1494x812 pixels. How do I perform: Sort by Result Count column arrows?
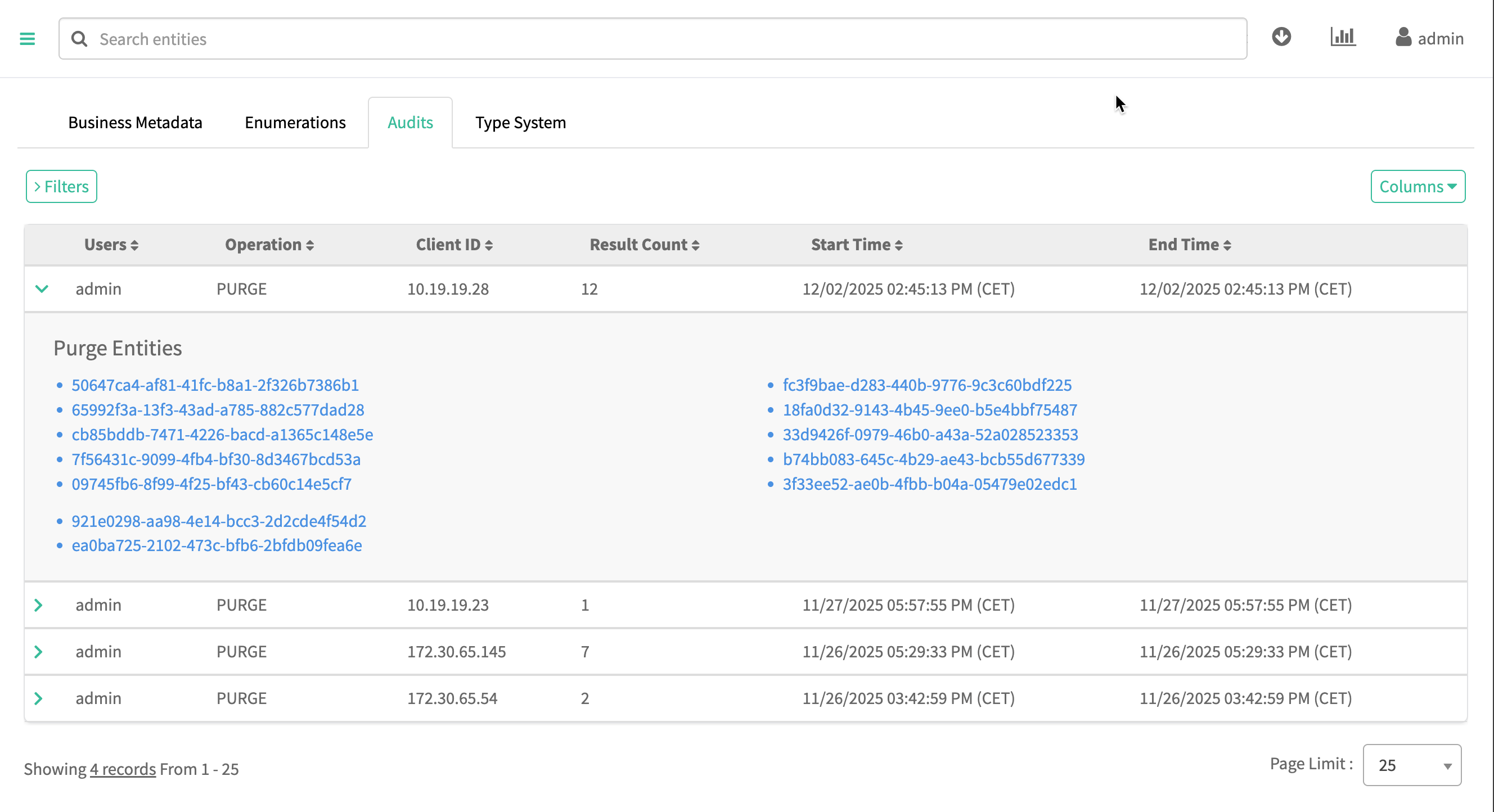[x=695, y=246]
